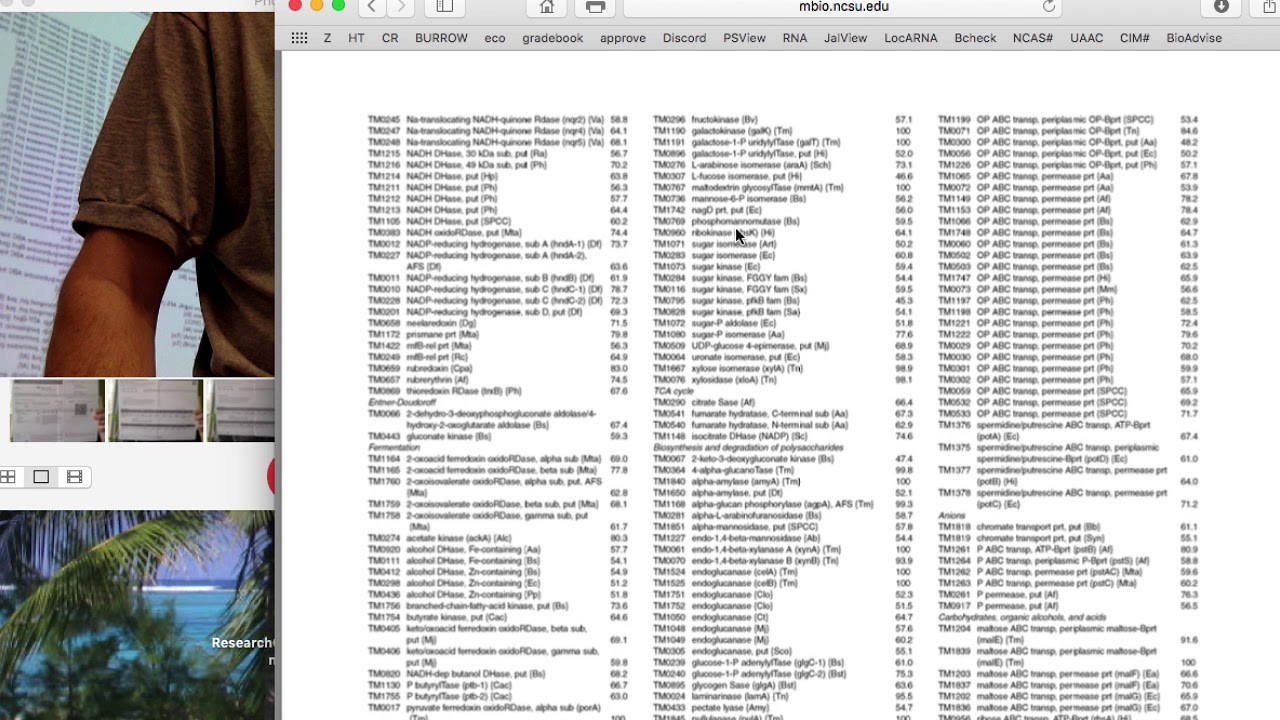1280x720 pixels.
Task: Click the 'rubredoxin (Cpa)' entry
Action: click(440, 368)
